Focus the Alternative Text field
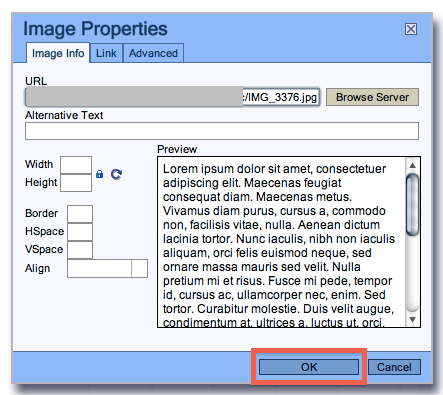Image resolution: width=443 pixels, height=395 pixels. pyautogui.click(x=222, y=131)
